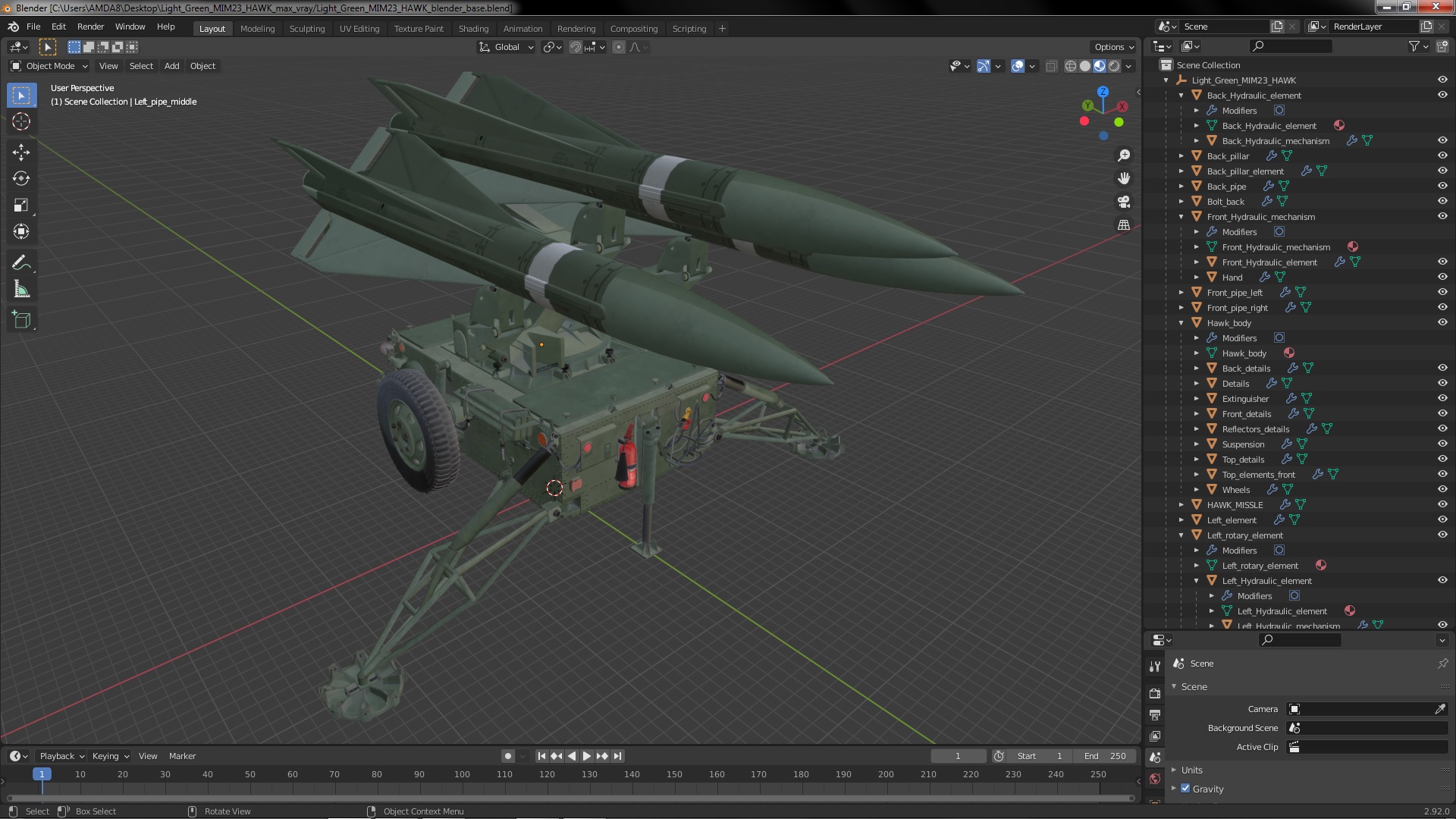Expand the HAWK_MISSLE tree item
The height and width of the screenshot is (819, 1456).
point(1181,504)
